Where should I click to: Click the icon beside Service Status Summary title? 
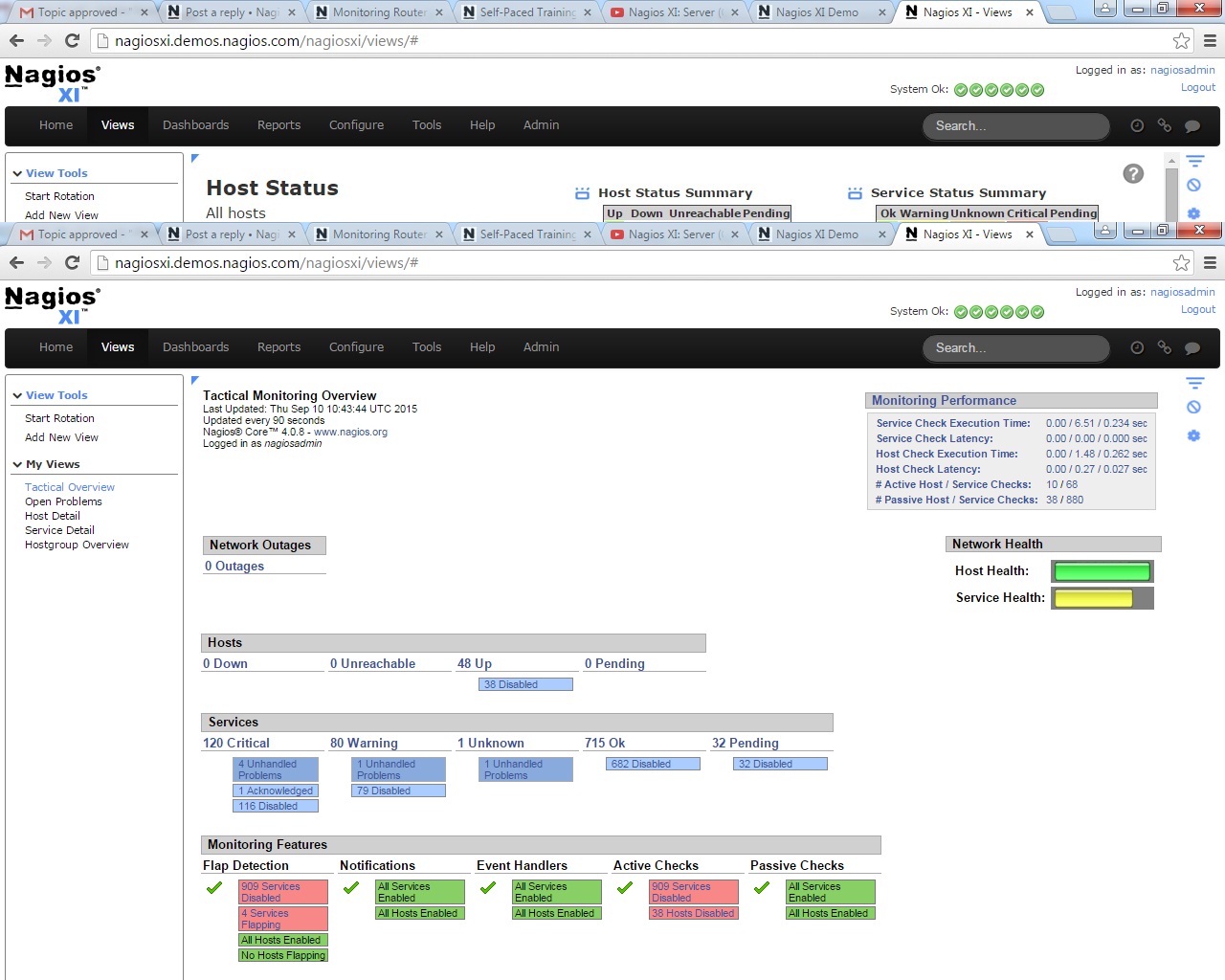pyautogui.click(x=855, y=193)
